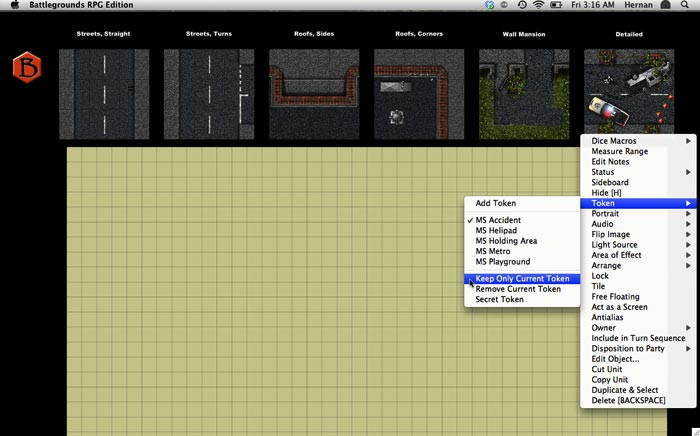Expand the Audio submenu

pos(638,224)
